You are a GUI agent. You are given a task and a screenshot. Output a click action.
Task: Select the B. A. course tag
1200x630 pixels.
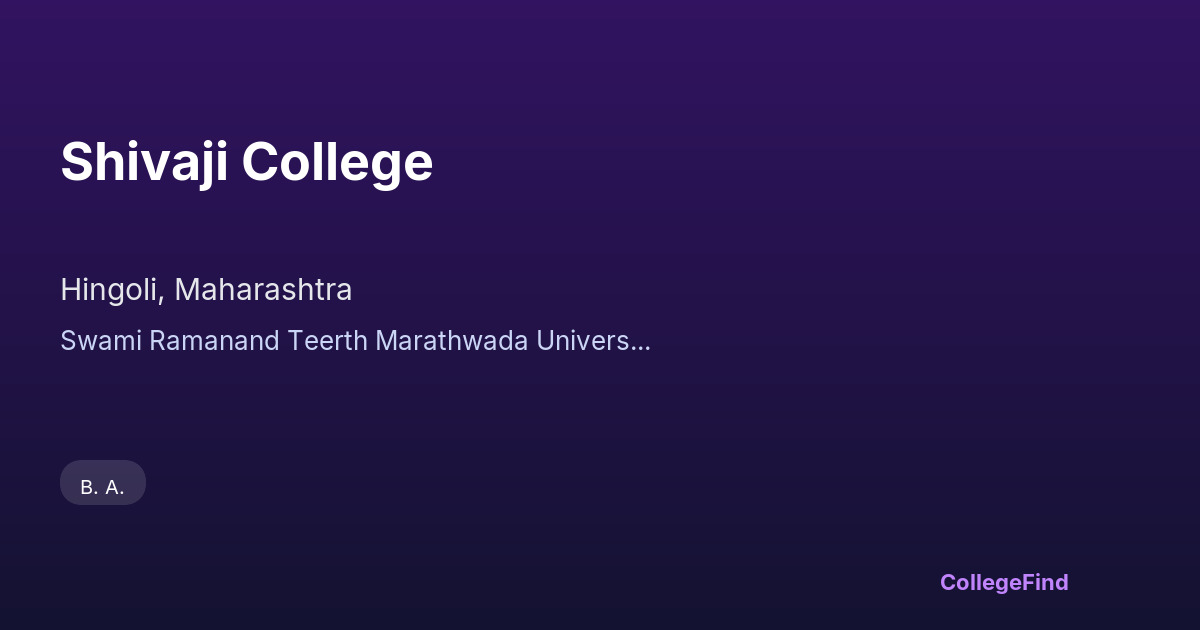click(103, 486)
